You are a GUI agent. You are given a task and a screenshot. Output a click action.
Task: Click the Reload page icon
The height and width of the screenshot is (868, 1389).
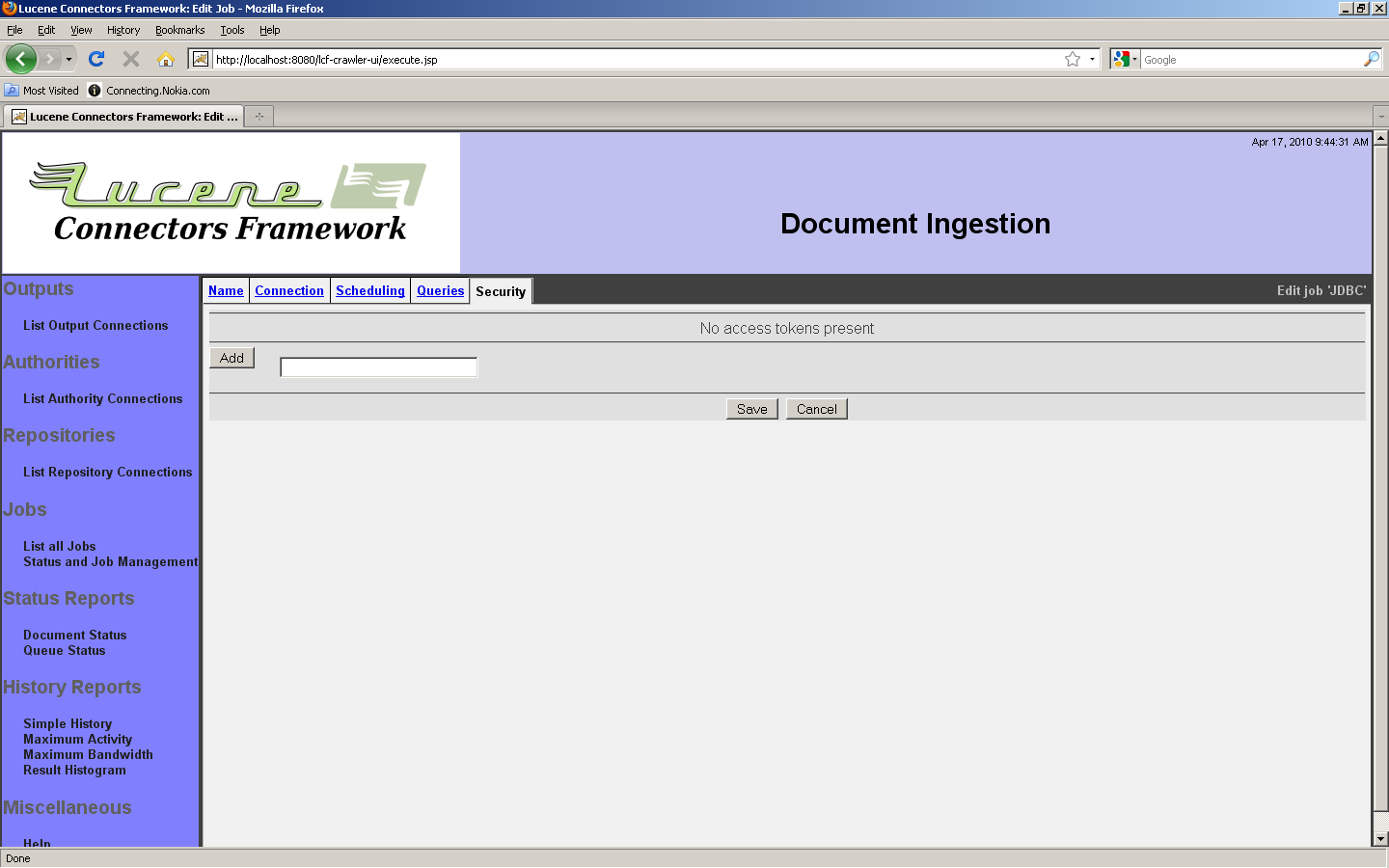(x=96, y=59)
